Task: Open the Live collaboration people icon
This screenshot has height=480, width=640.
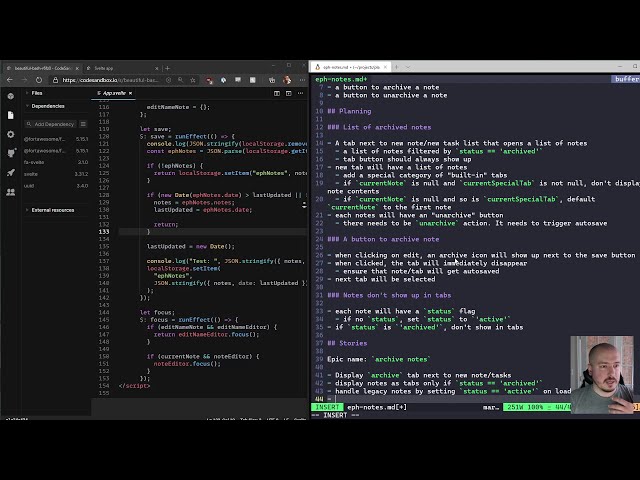Action: click(11, 191)
